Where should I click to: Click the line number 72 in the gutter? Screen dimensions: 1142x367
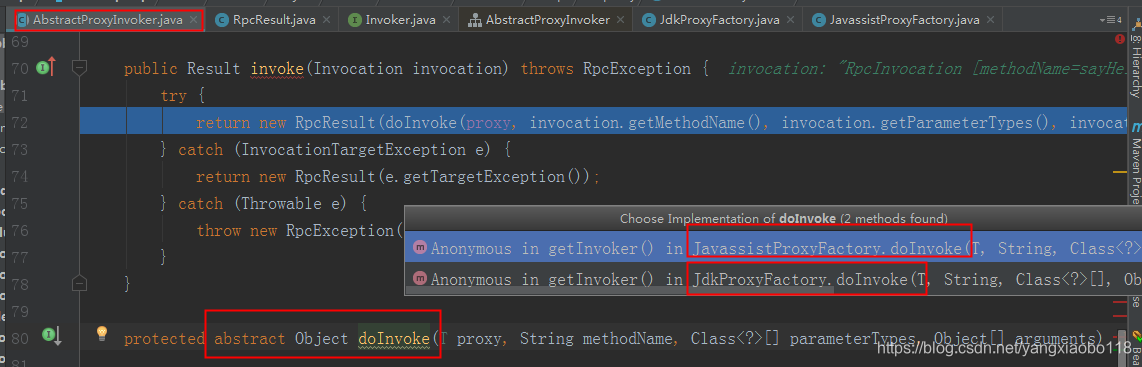[x=20, y=122]
